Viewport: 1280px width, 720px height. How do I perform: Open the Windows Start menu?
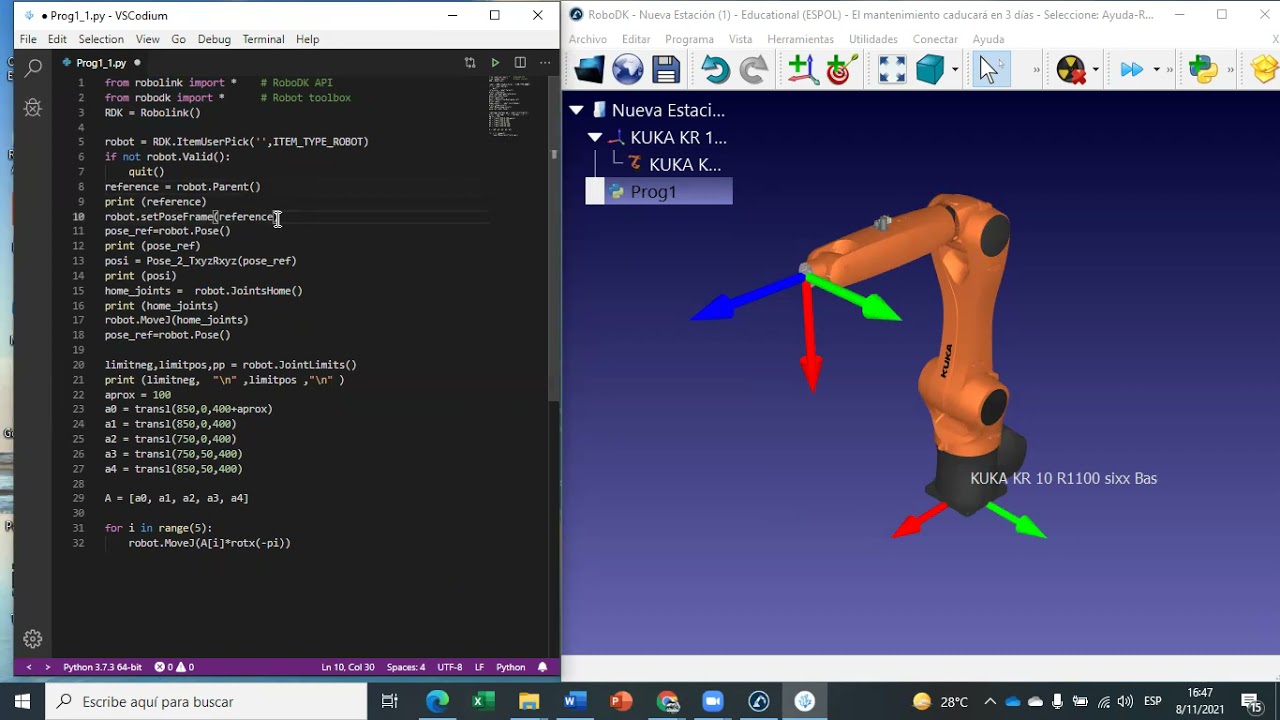tap(22, 701)
